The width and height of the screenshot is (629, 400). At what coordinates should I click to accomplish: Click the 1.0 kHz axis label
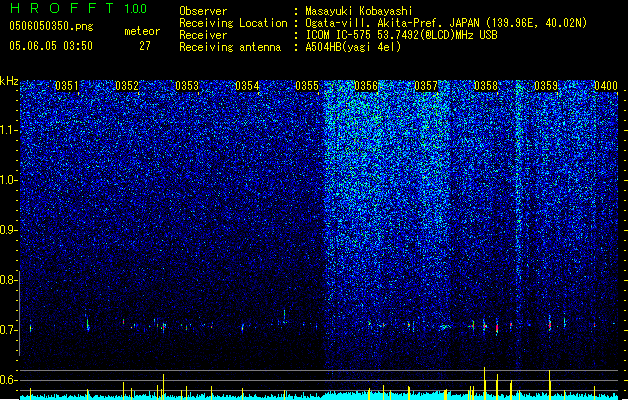click(x=8, y=180)
